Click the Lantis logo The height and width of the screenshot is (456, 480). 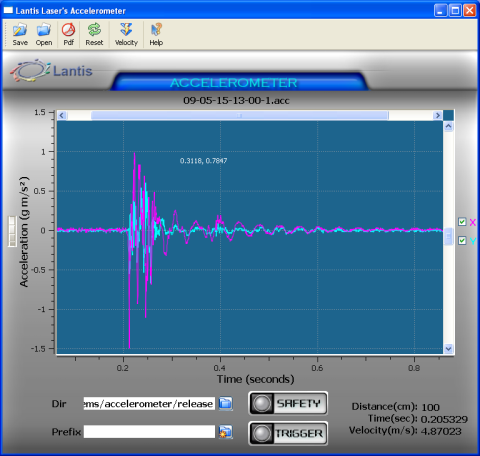[51, 70]
